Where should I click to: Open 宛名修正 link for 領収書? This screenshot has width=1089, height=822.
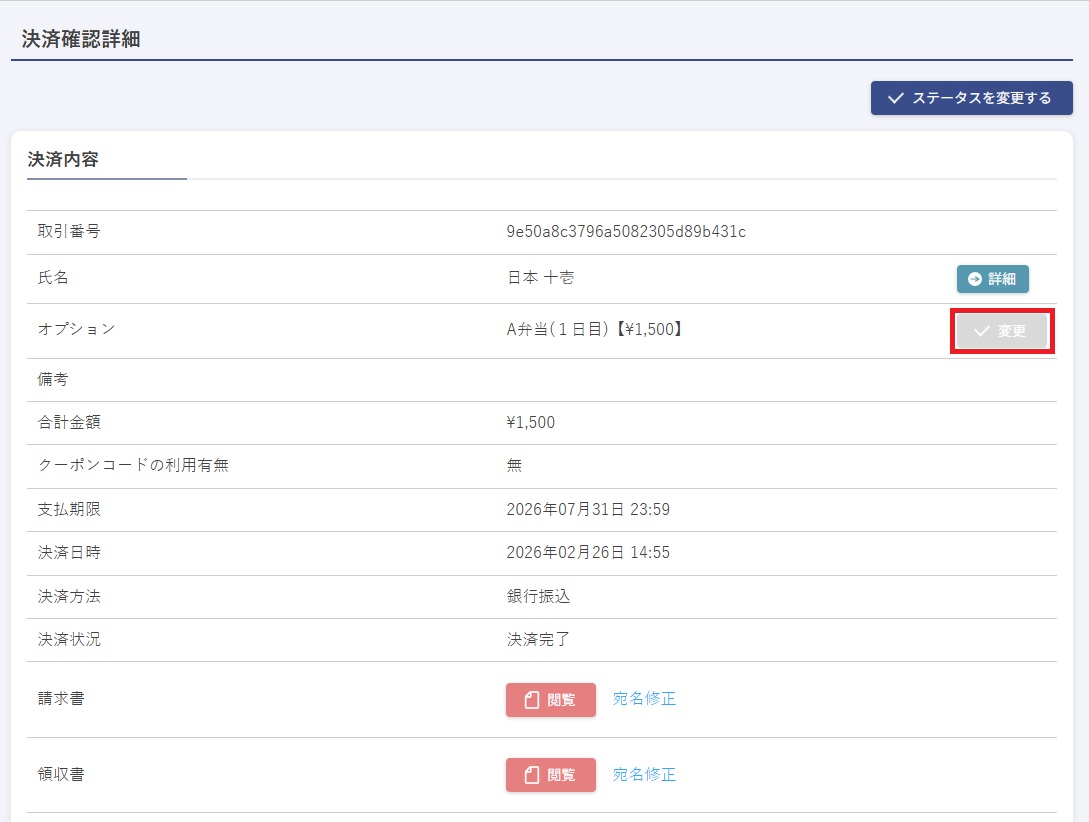(x=644, y=775)
